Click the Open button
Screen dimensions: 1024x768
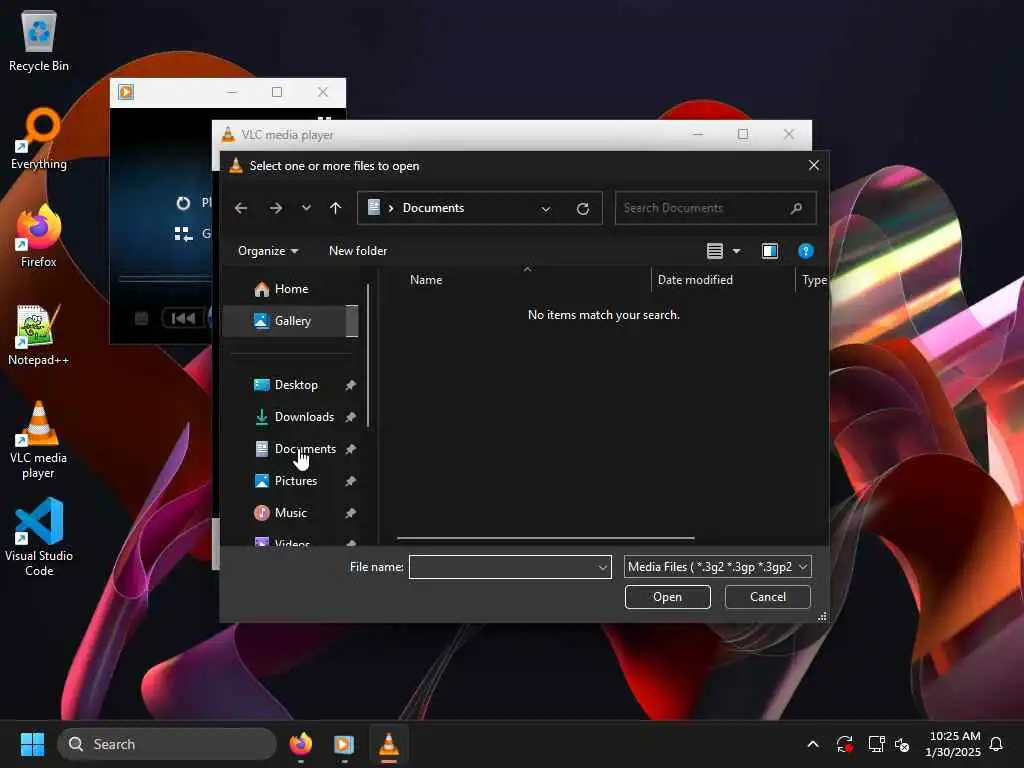[x=667, y=597]
